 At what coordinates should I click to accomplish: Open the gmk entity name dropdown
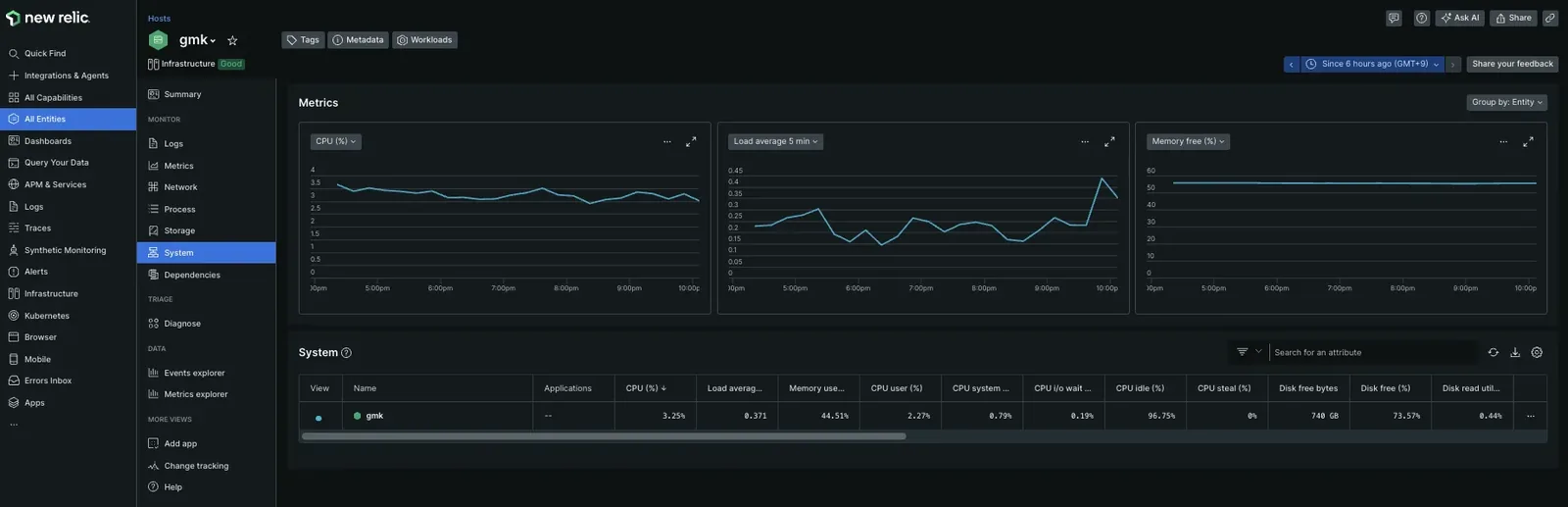197,40
